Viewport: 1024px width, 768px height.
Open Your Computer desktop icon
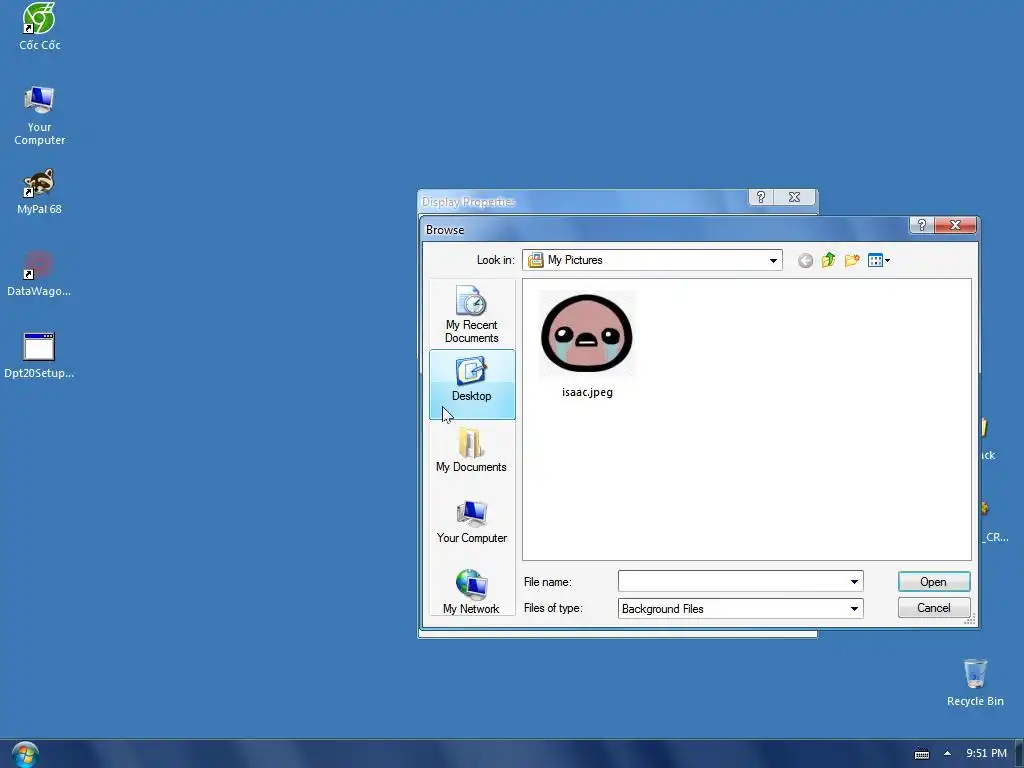click(39, 116)
